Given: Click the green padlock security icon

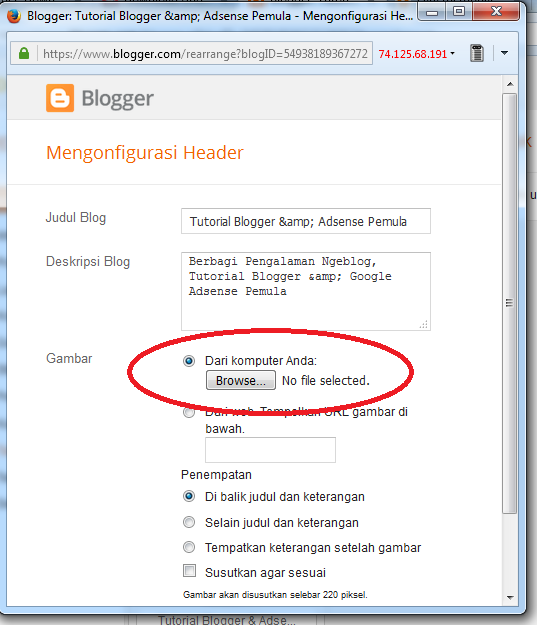Looking at the screenshot, I should tap(24, 53).
